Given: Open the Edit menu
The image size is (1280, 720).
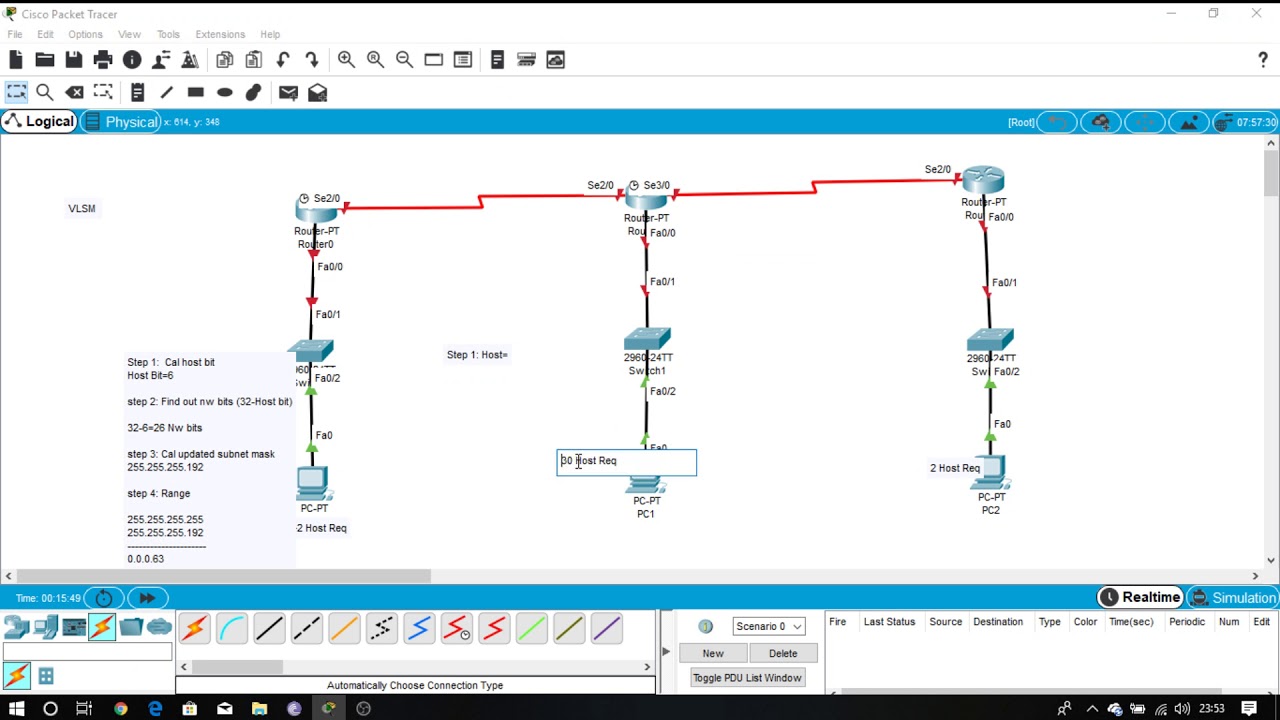Looking at the screenshot, I should 46,34.
